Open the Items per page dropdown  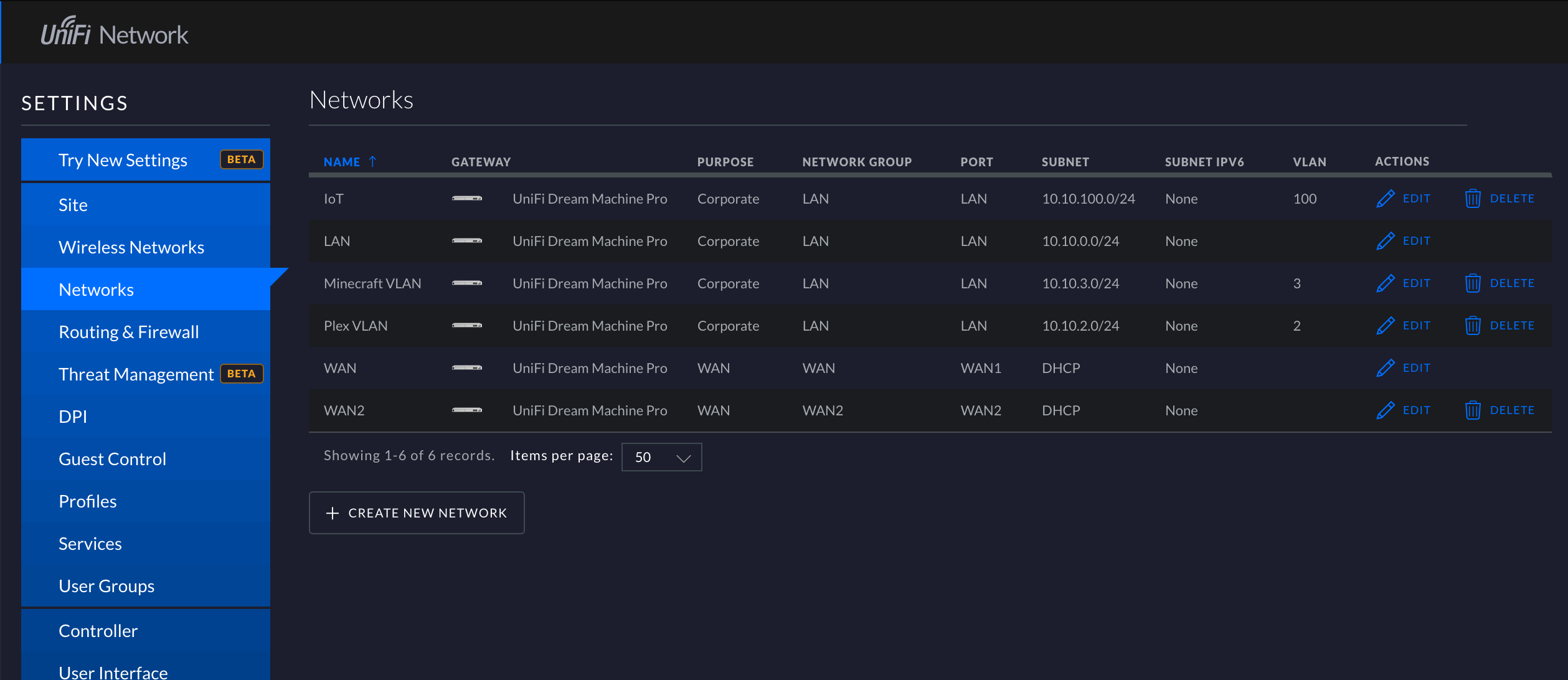pos(661,457)
